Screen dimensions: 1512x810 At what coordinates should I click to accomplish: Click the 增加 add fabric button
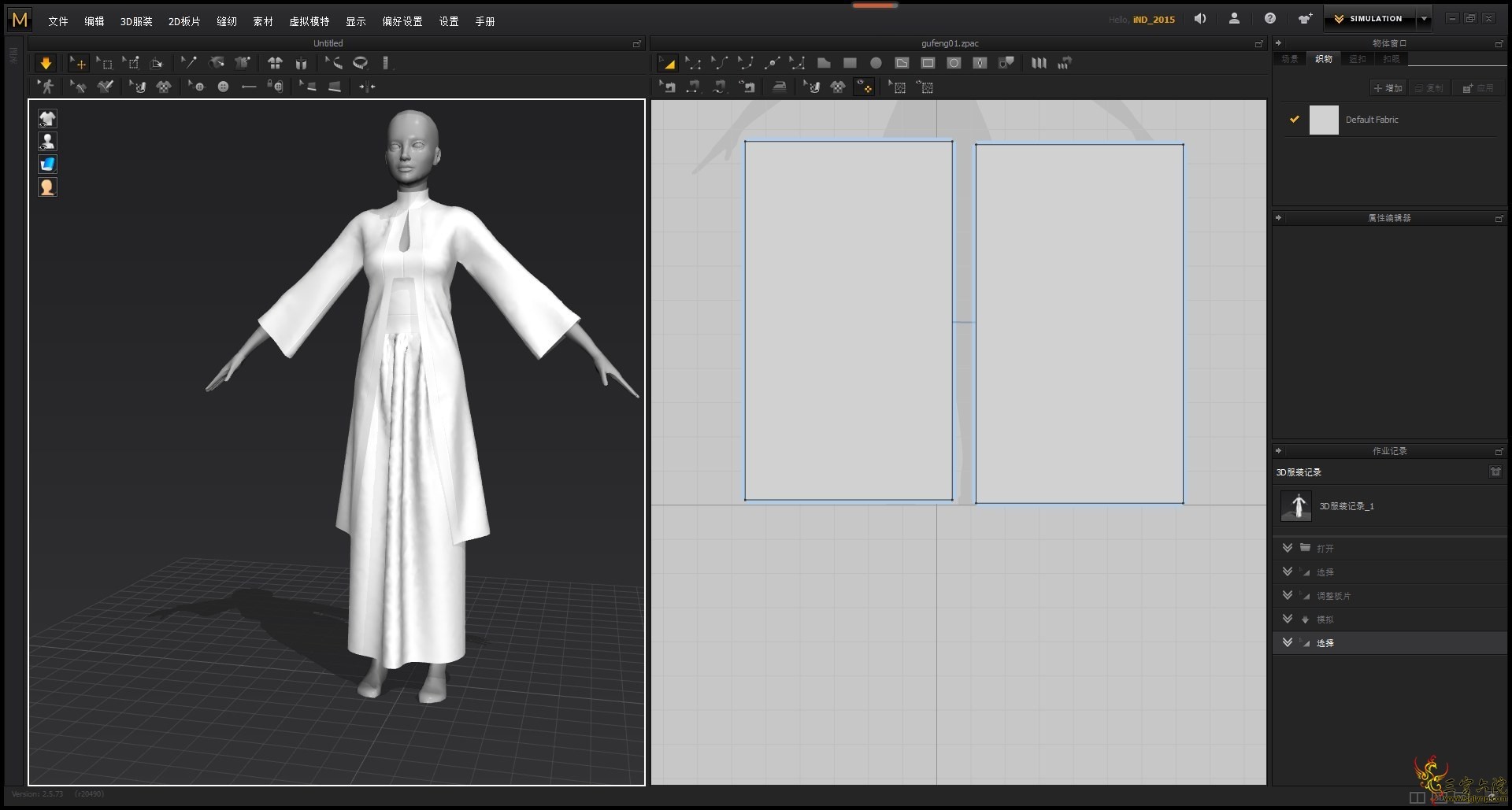pyautogui.click(x=1388, y=88)
